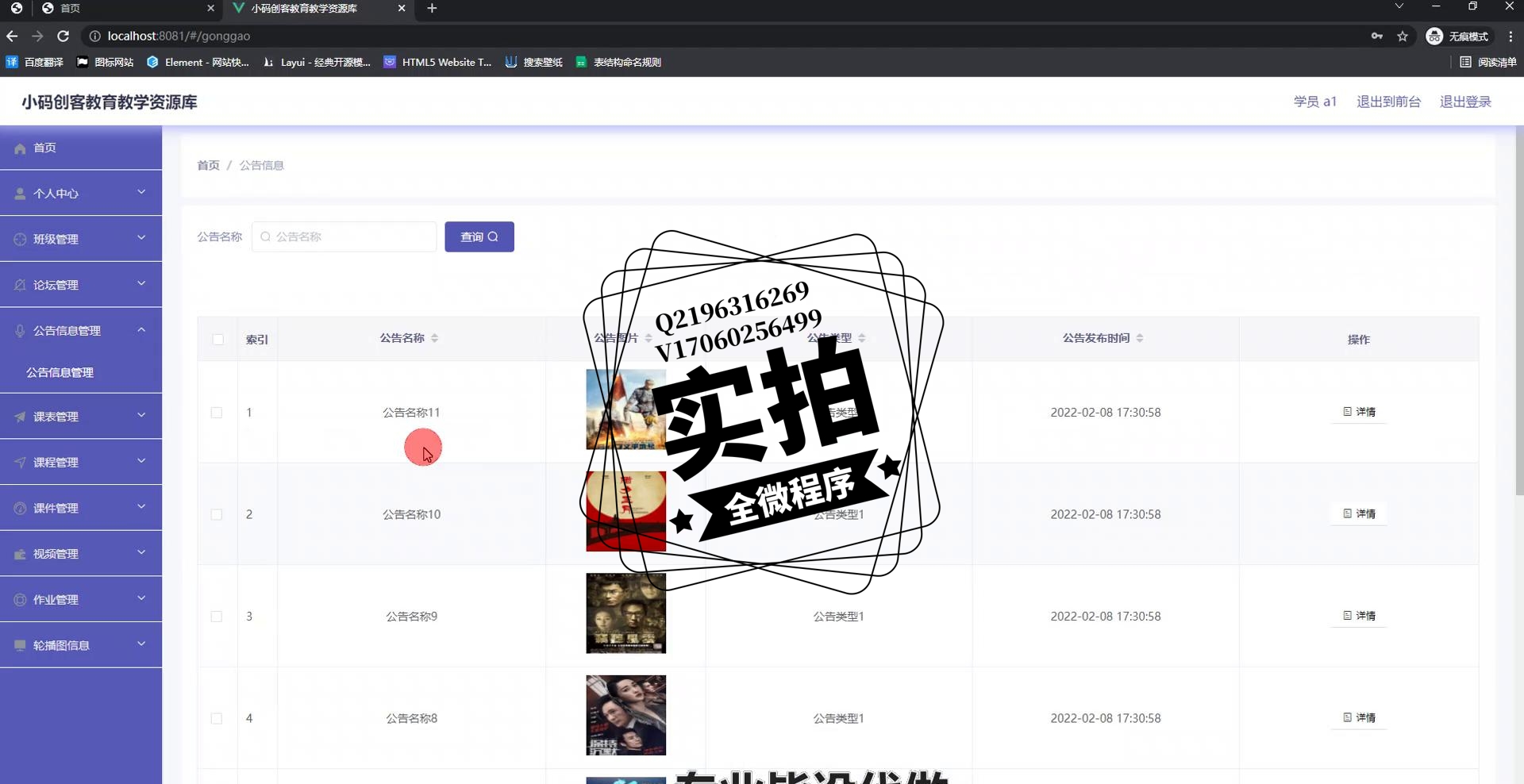Expand the 个人中心 sidebar menu
Viewport: 1524px width, 784px height.
click(x=81, y=193)
